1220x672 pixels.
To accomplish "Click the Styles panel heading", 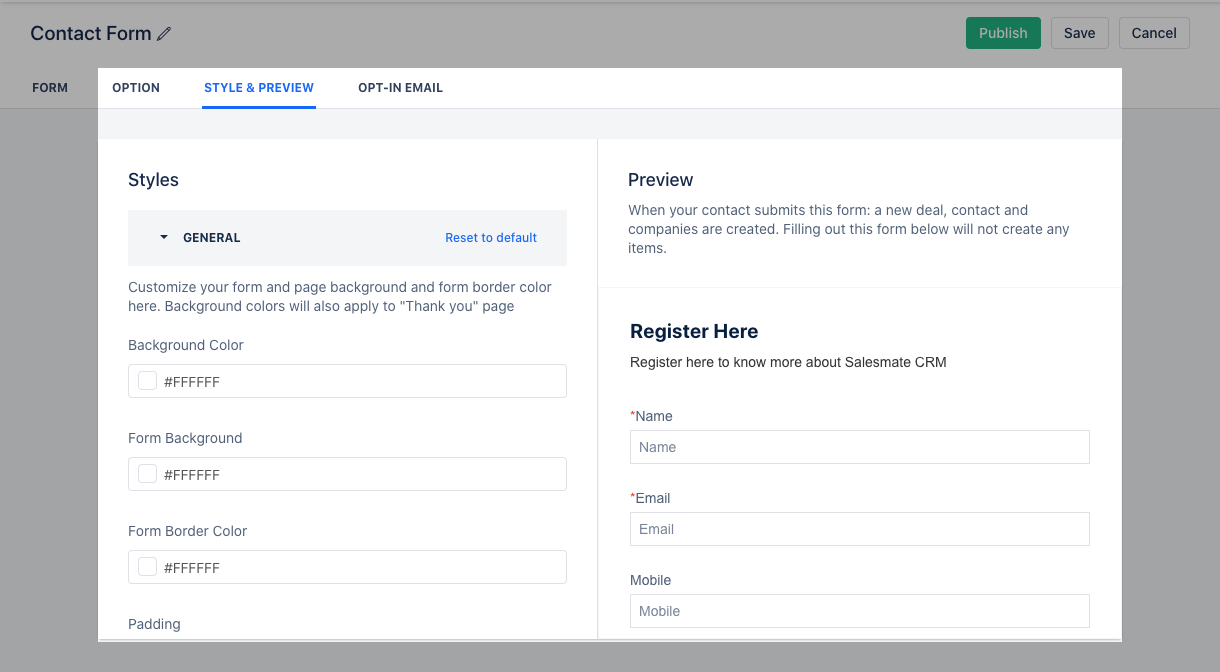I will pos(153,180).
